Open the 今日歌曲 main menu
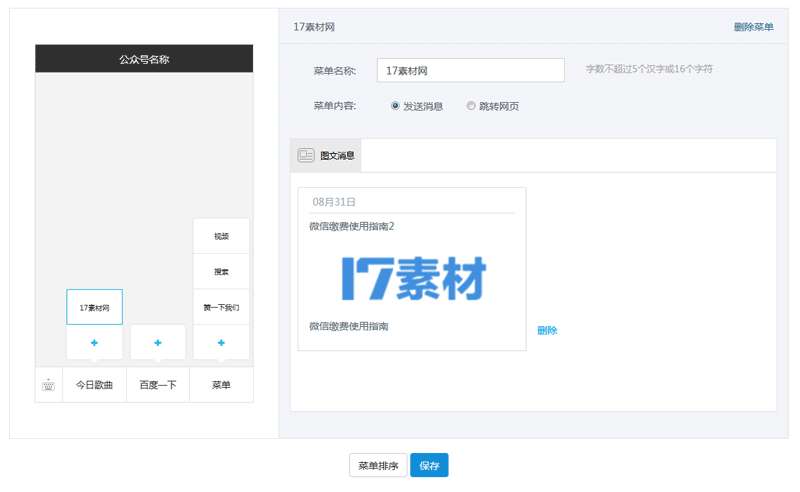This screenshot has width=800, height=492. click(x=94, y=385)
